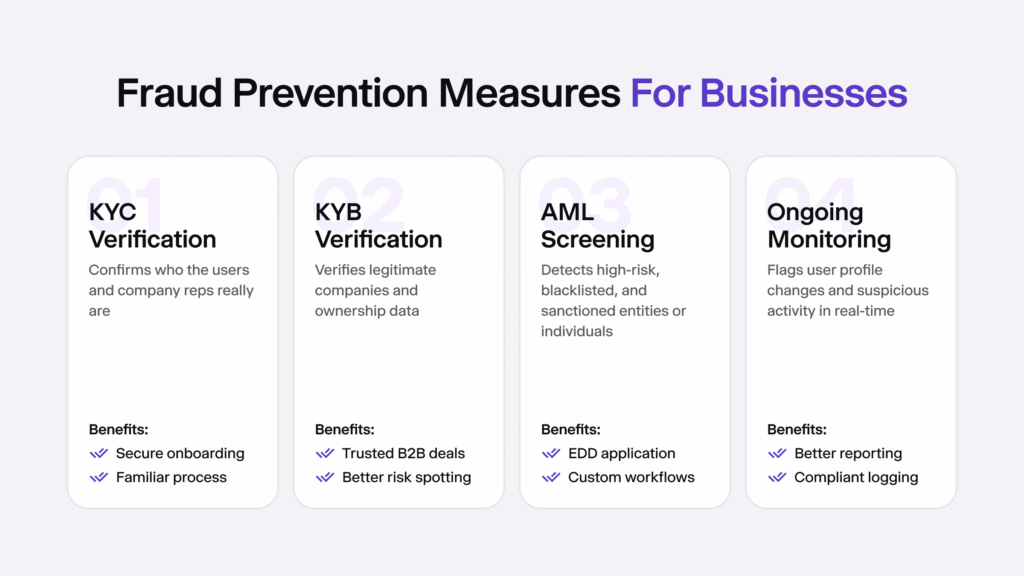Viewport: 1024px width, 576px height.
Task: Click the AML Screening card heading
Action: (598, 226)
